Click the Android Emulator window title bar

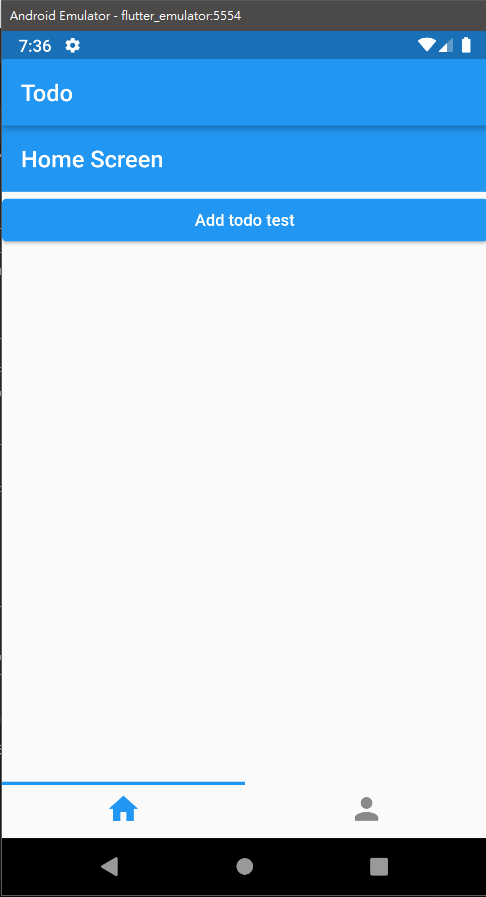click(x=243, y=15)
